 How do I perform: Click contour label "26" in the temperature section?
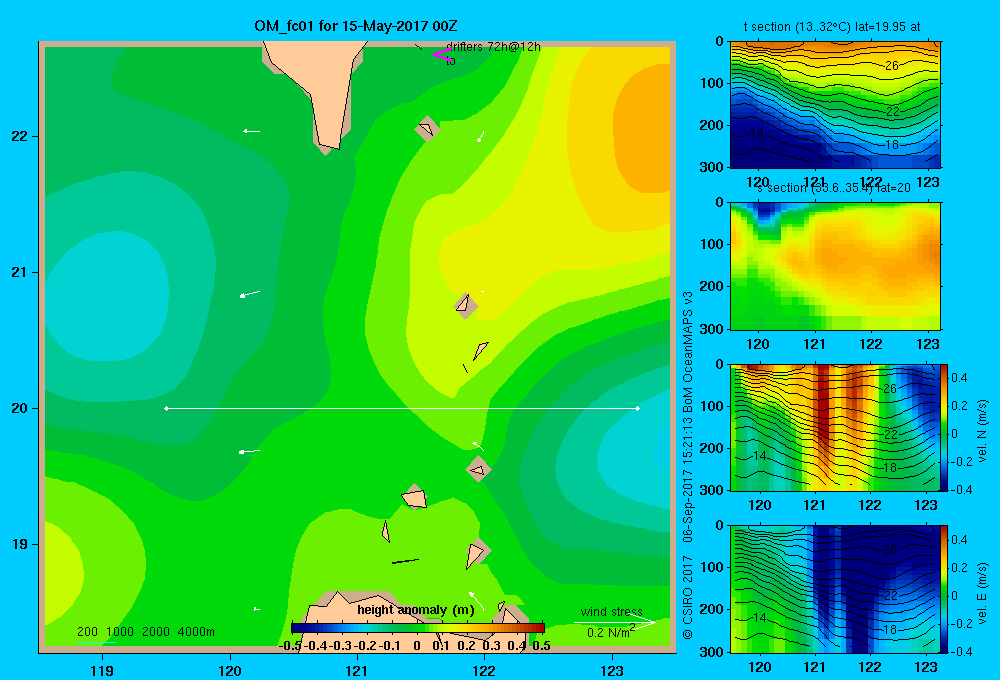tap(892, 65)
